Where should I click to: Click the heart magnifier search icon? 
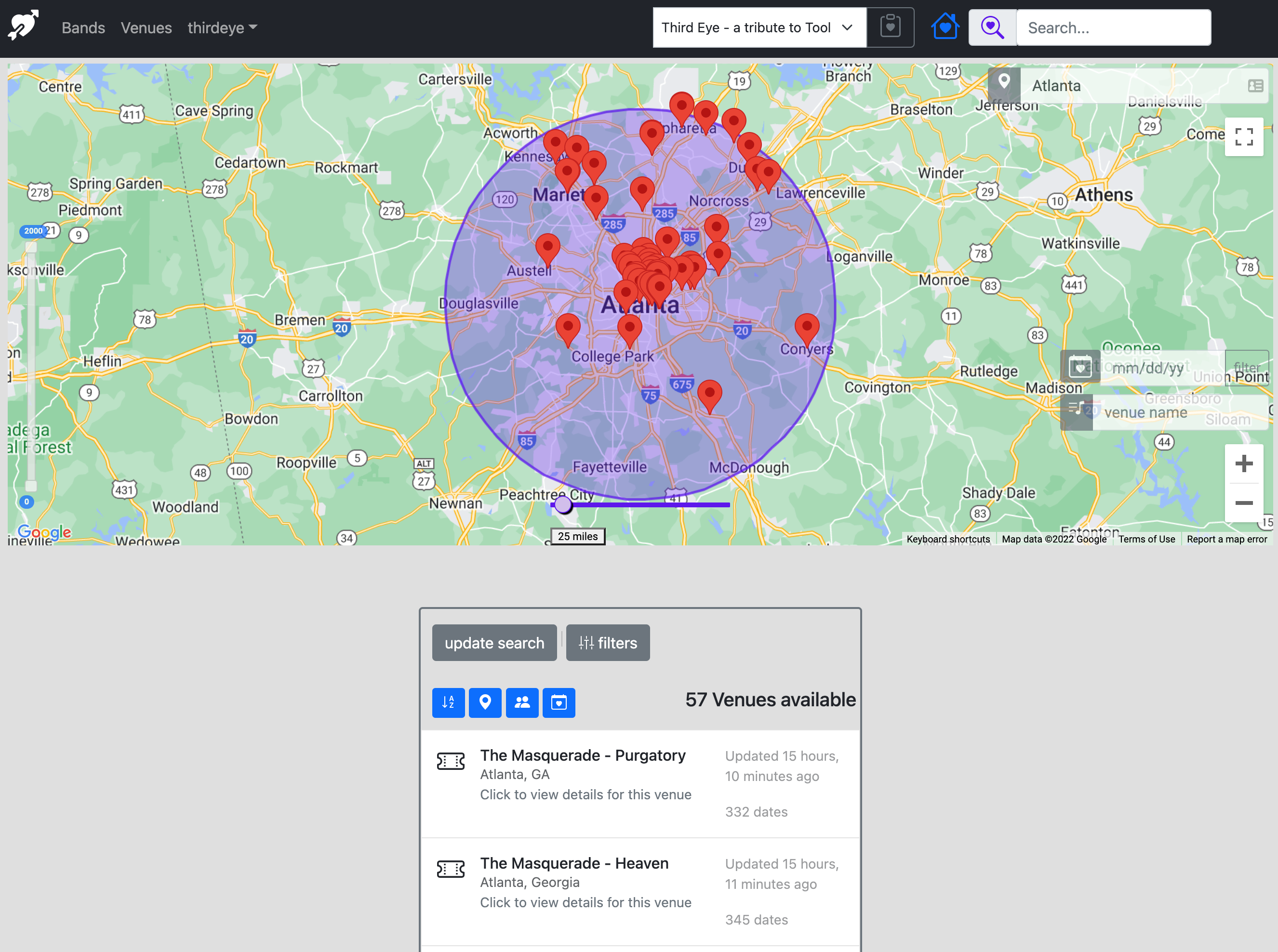(x=992, y=27)
